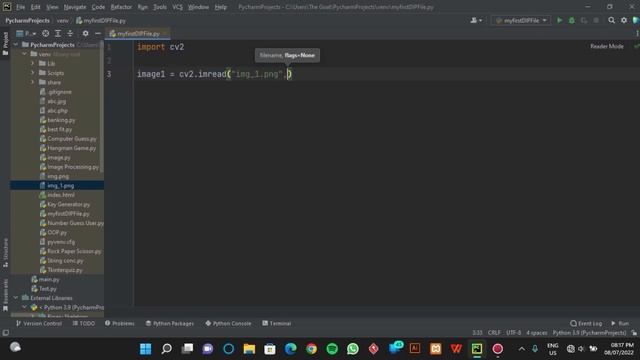This screenshot has height=360, width=640.
Task: Open the myfirstDIPFile run configuration dropdown
Action: (x=521, y=20)
